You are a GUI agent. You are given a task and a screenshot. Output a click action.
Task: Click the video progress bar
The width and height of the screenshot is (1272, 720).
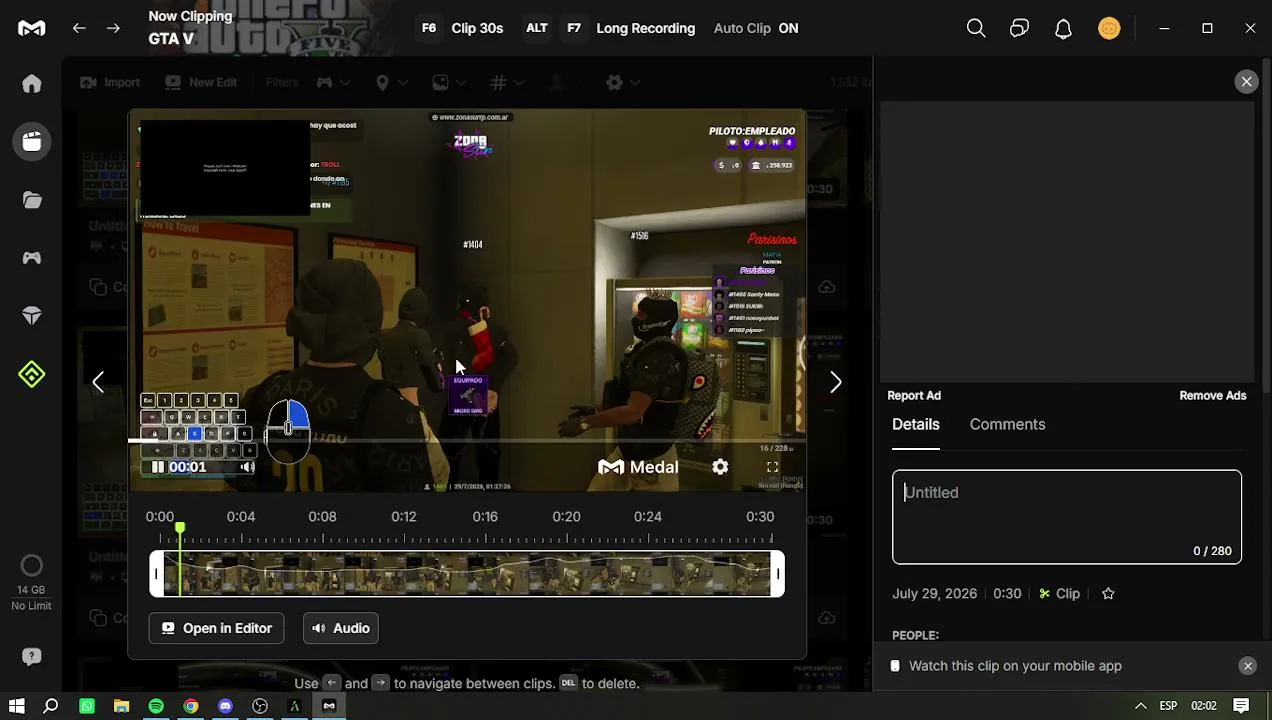point(467,440)
